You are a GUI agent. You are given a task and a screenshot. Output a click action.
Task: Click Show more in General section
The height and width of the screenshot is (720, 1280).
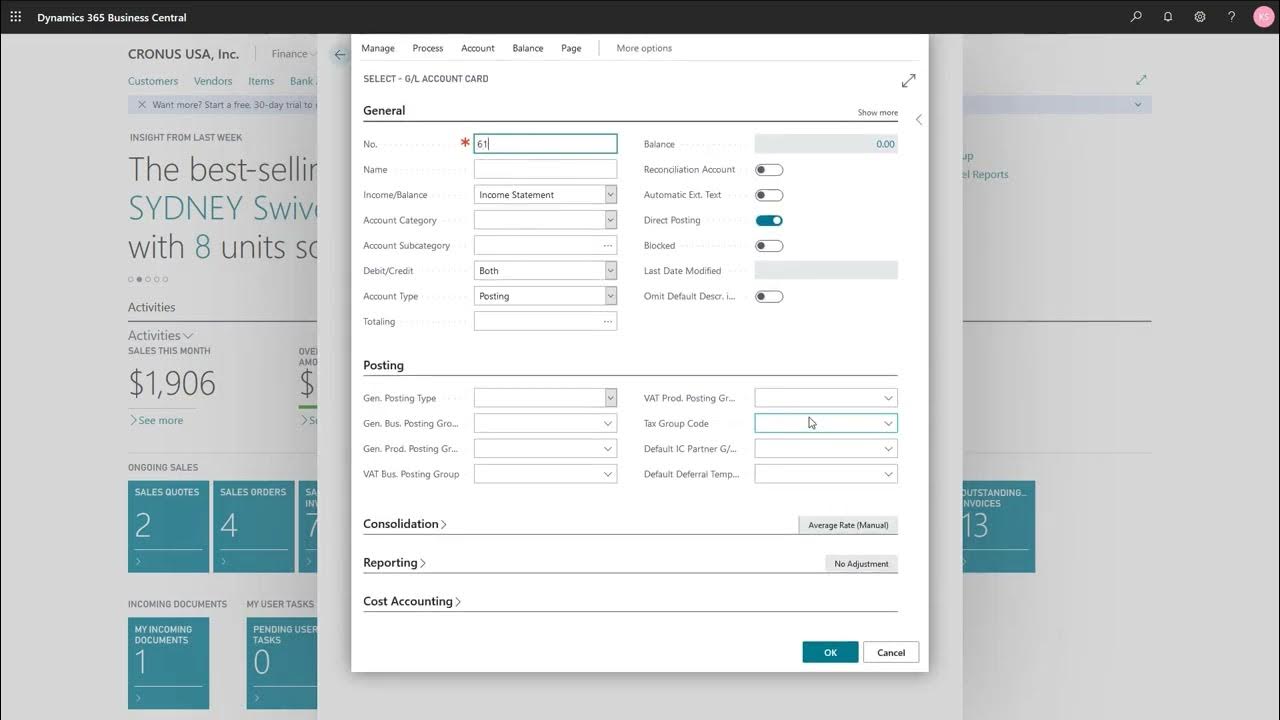coord(878,113)
